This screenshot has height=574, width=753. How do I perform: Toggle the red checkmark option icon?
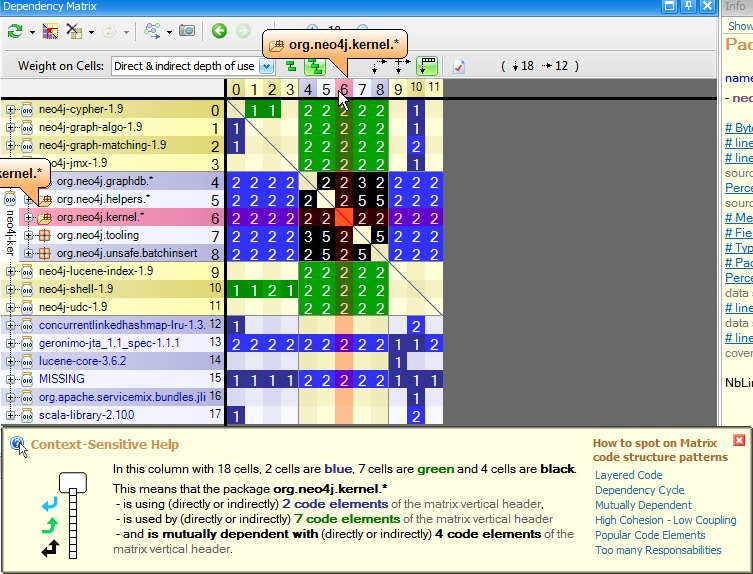459,66
